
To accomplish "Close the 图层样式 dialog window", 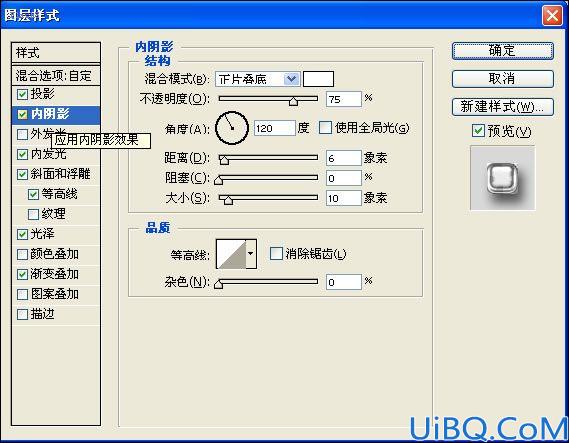I will (552, 16).
